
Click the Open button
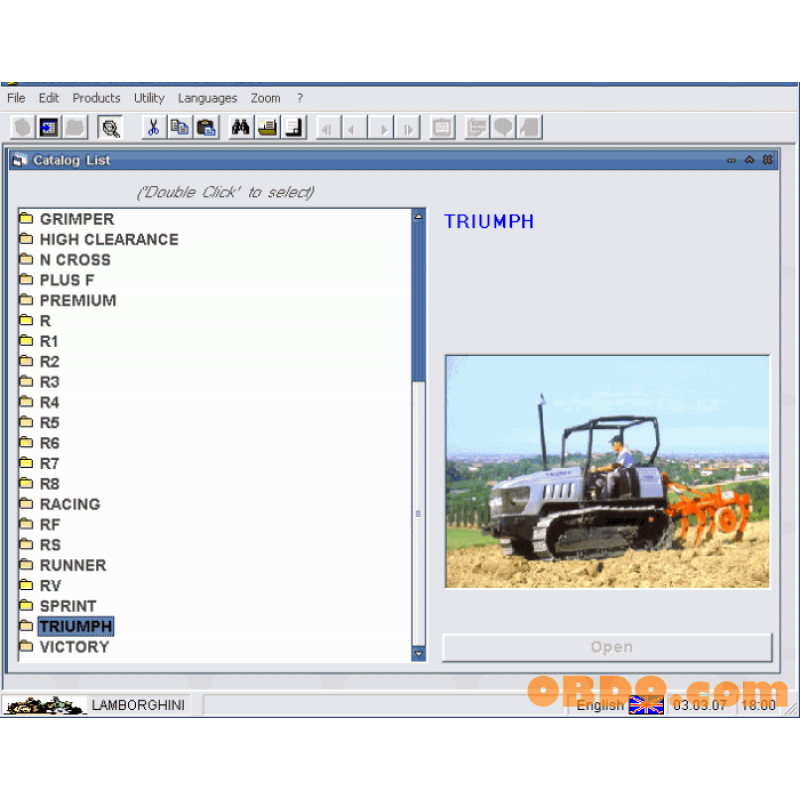607,647
